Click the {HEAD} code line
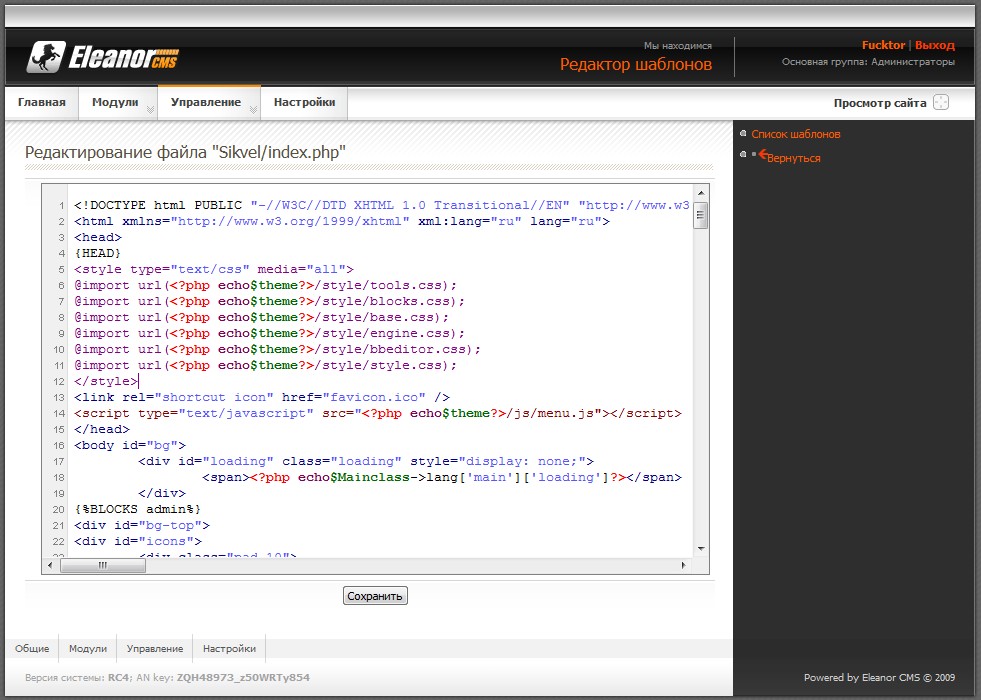Image resolution: width=981 pixels, height=700 pixels. [x=98, y=253]
